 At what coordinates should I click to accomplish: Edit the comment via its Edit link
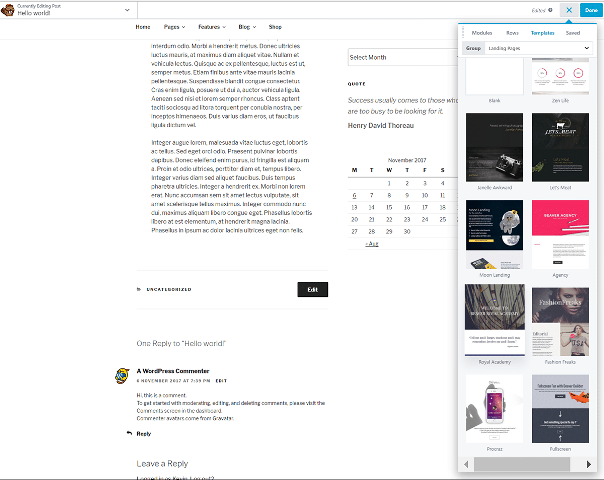[x=221, y=381]
